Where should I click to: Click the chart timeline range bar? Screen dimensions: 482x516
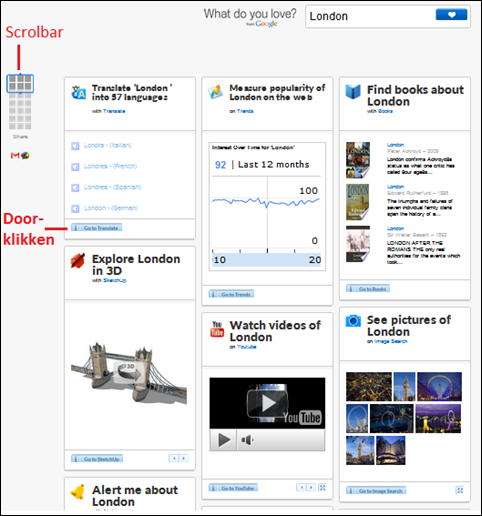click(267, 260)
